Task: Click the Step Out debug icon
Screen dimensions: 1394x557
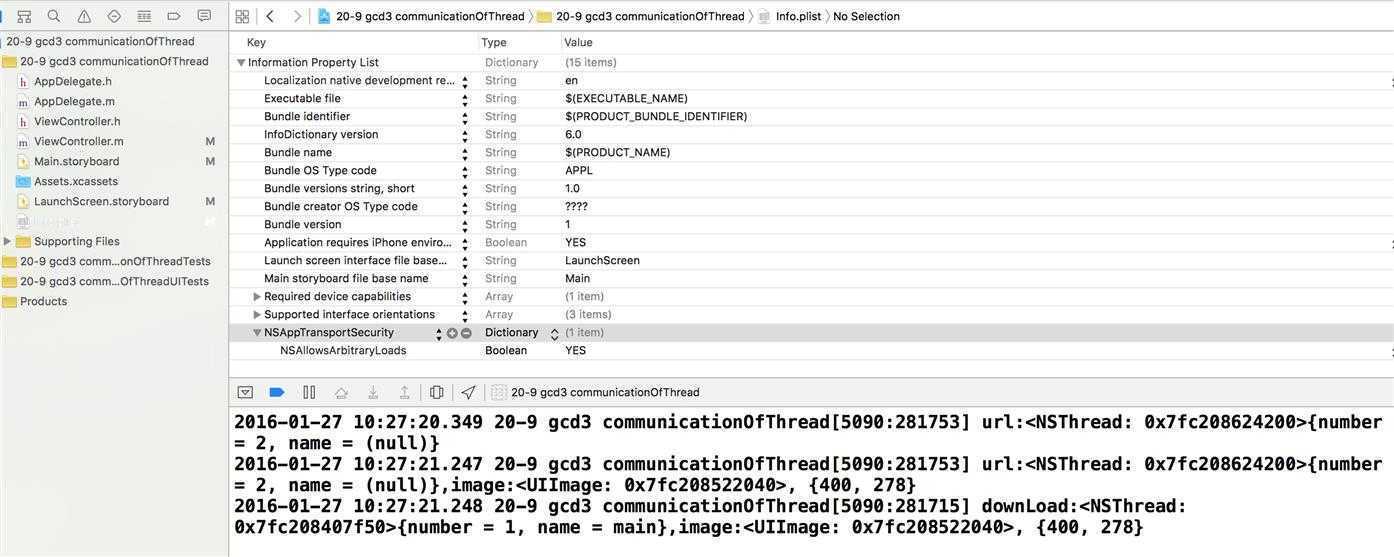Action: pyautogui.click(x=405, y=392)
